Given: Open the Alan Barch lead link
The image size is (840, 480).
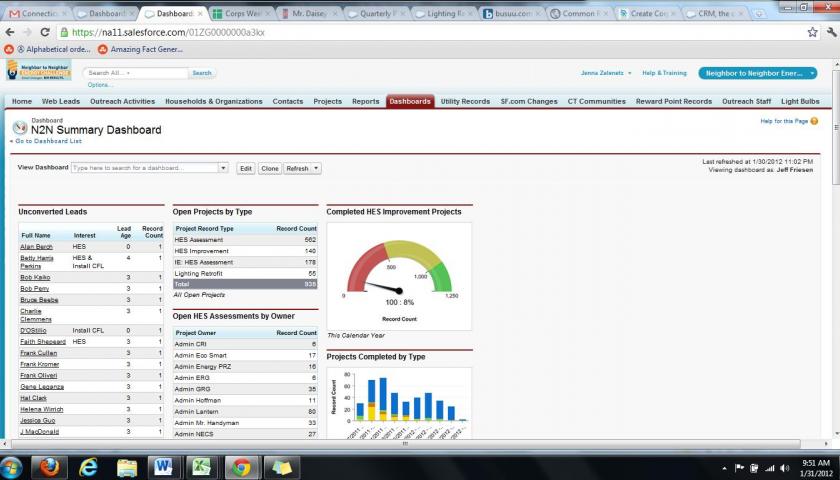Looking at the screenshot, I should coord(36,246).
